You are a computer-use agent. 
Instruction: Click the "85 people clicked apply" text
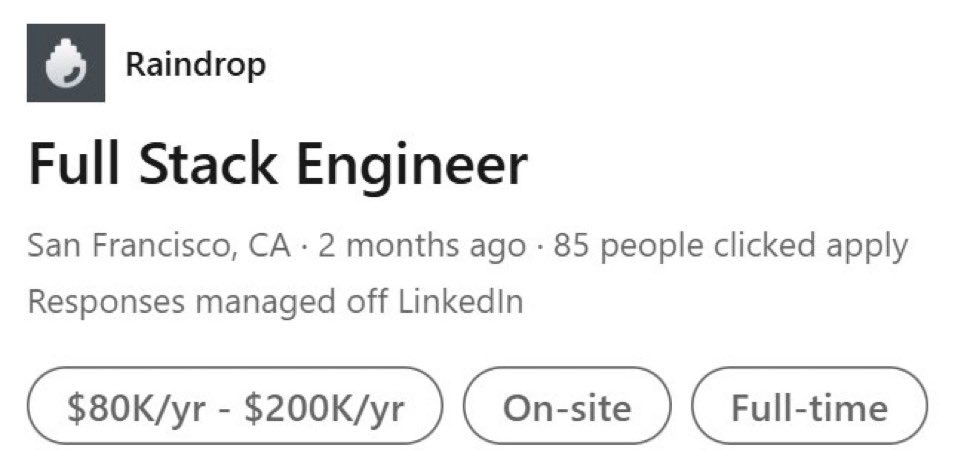tap(729, 245)
